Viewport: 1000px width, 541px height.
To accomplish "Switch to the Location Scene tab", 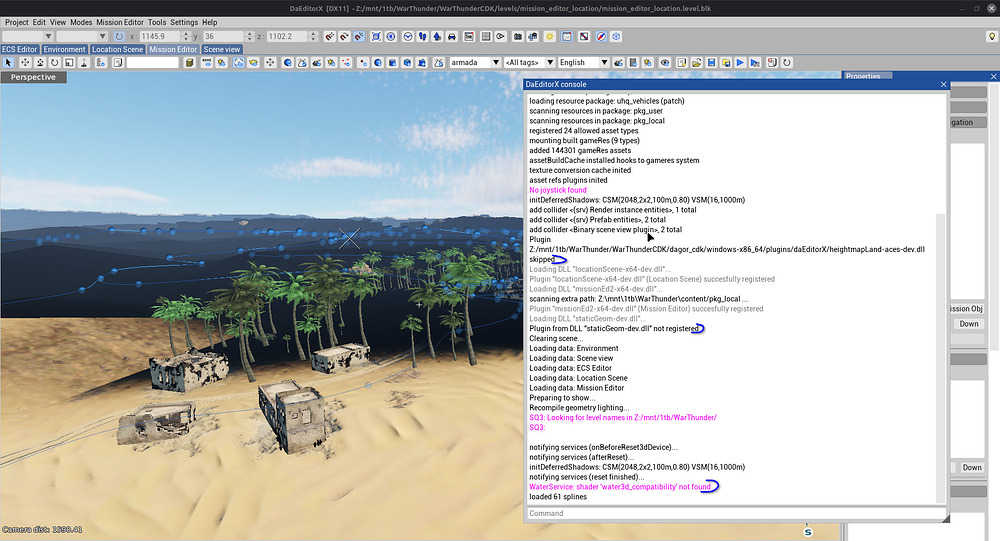I will tap(117, 49).
